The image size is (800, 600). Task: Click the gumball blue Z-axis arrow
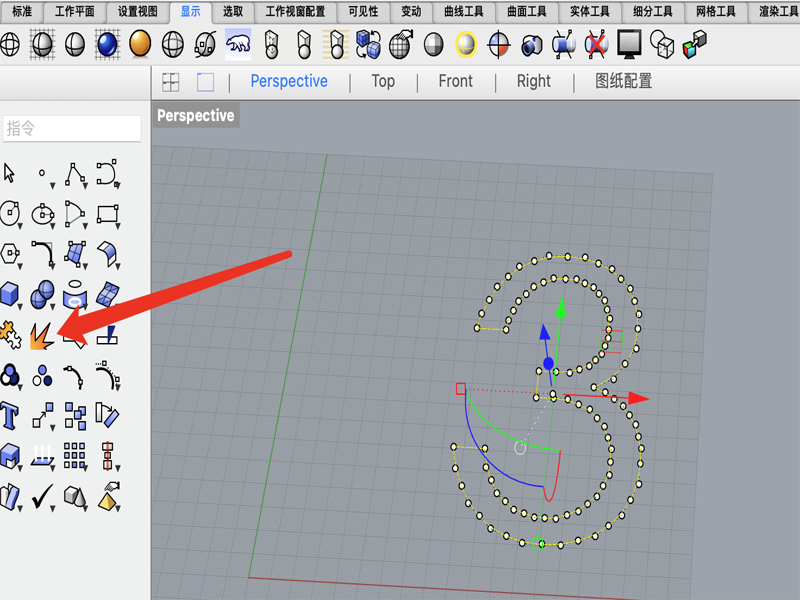click(545, 332)
